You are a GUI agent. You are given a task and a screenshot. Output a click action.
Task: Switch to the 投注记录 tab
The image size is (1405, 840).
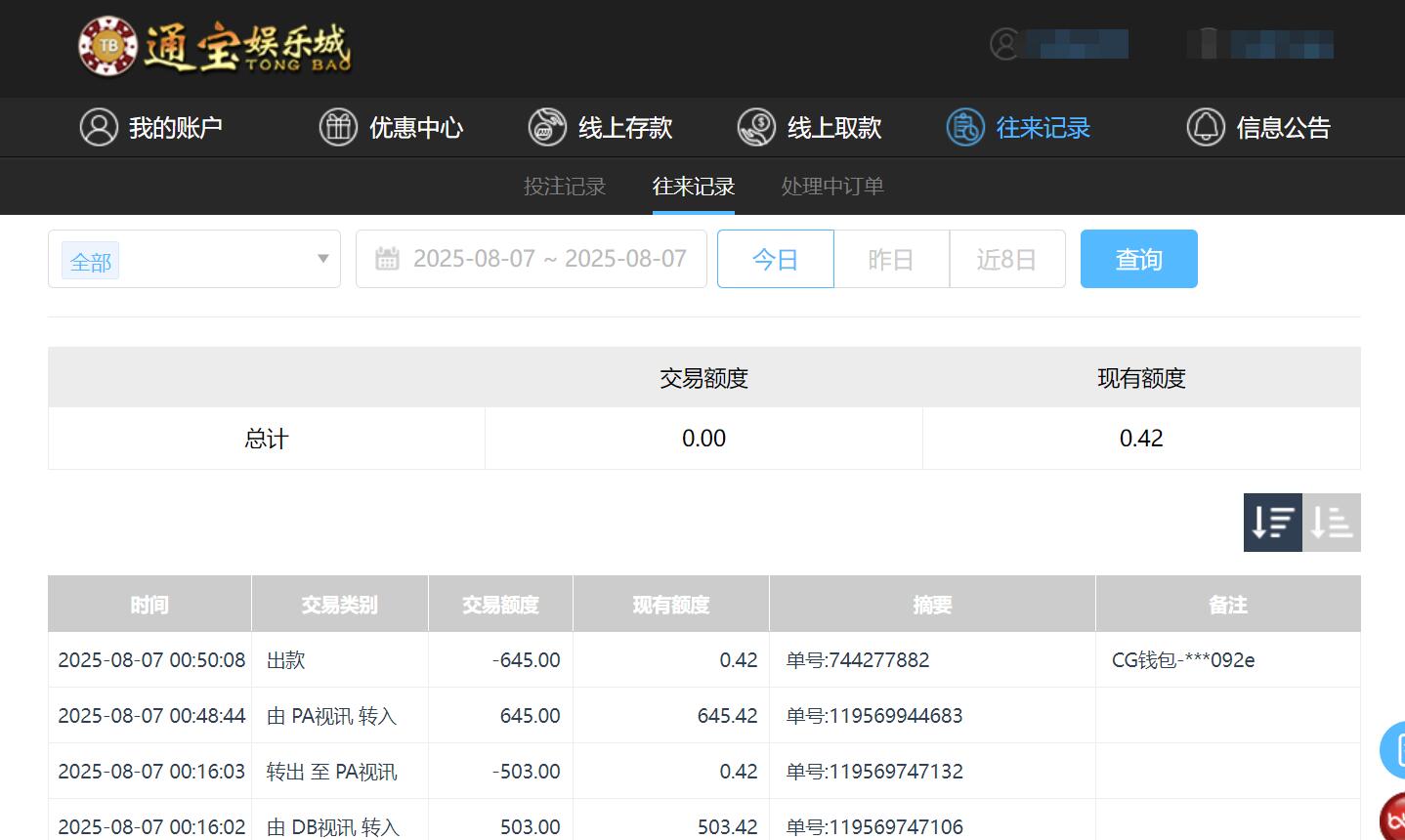pos(566,186)
